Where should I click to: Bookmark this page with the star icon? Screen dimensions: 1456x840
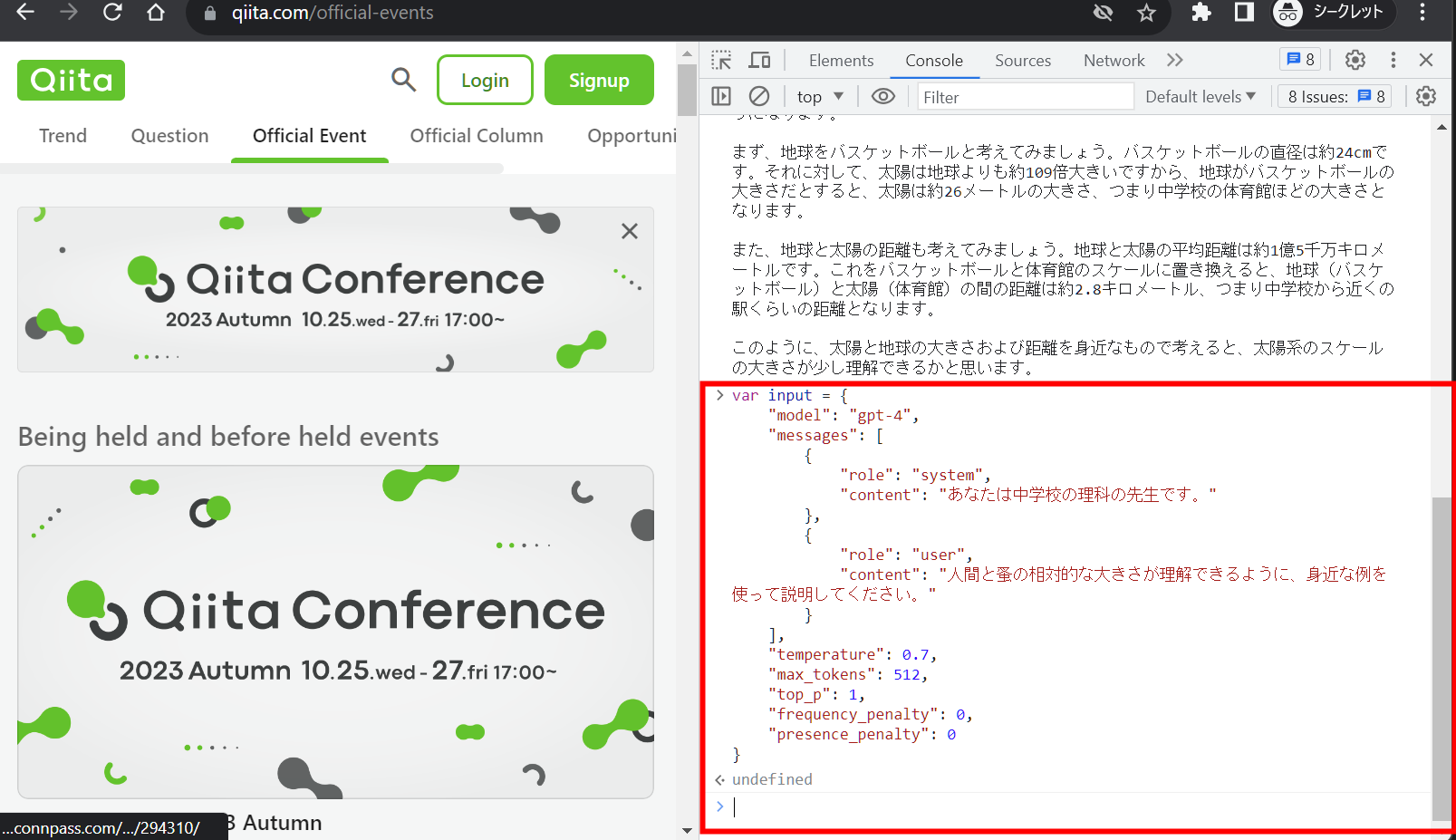pyautogui.click(x=1146, y=13)
